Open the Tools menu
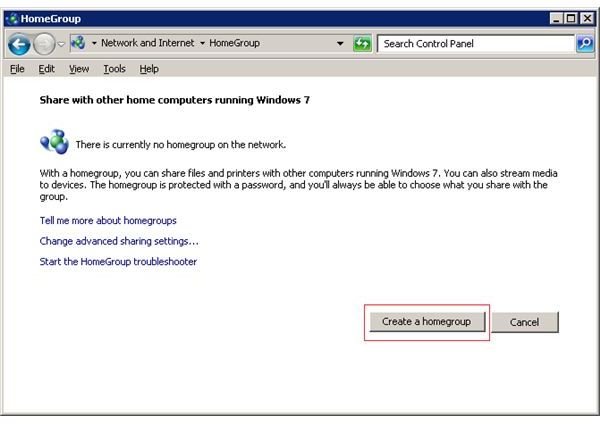Image resolution: width=600 pixels, height=424 pixels. point(114,69)
